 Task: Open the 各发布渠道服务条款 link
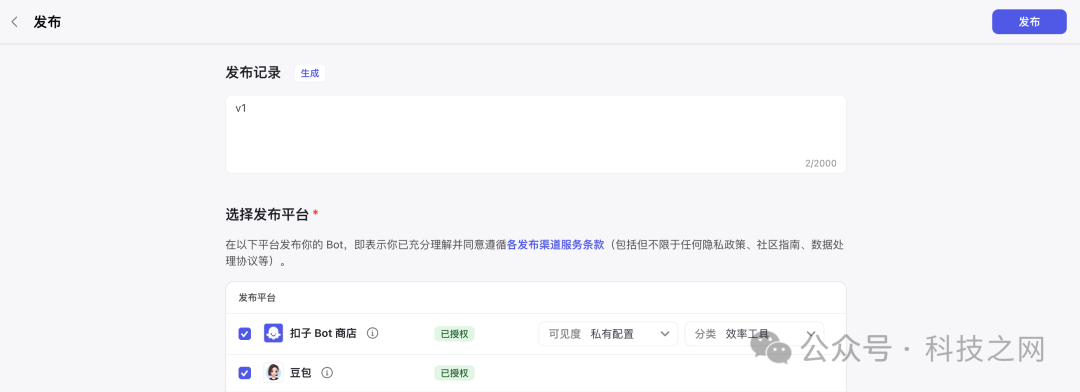555,245
